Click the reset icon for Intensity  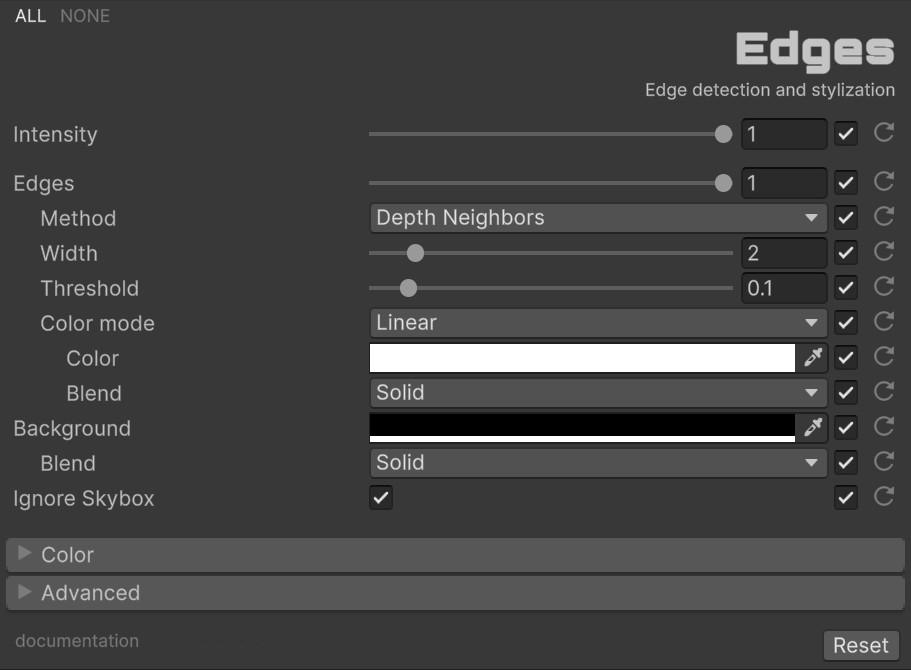883,133
